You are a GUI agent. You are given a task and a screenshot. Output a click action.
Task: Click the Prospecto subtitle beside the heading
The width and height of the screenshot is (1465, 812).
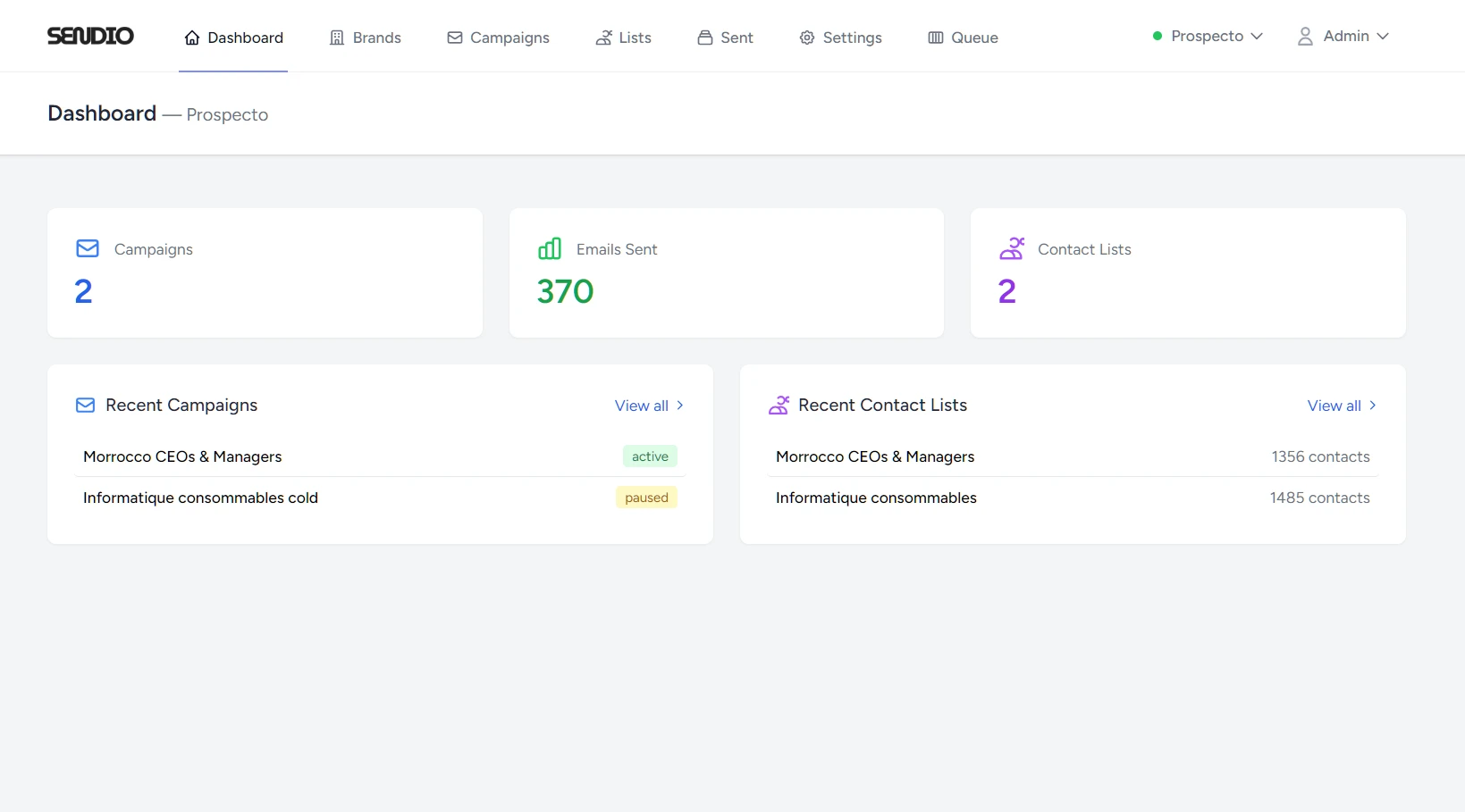[x=227, y=114]
